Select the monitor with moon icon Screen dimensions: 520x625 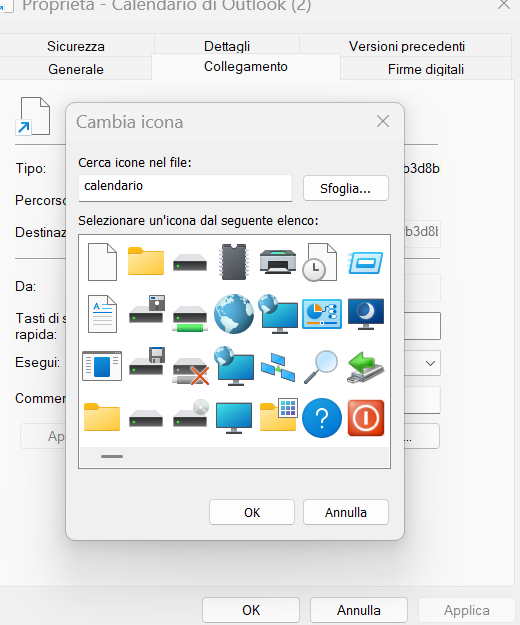click(366, 314)
